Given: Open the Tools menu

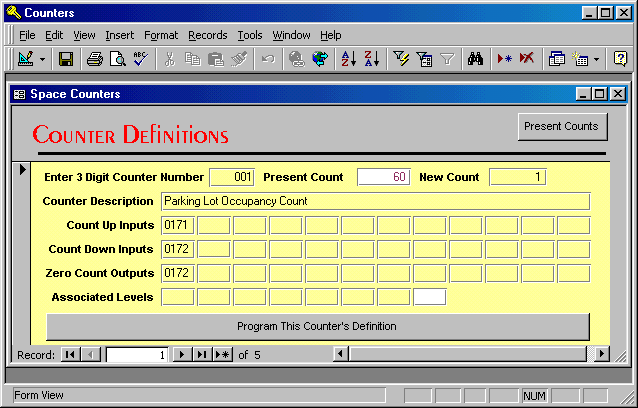Looking at the screenshot, I should tap(250, 35).
